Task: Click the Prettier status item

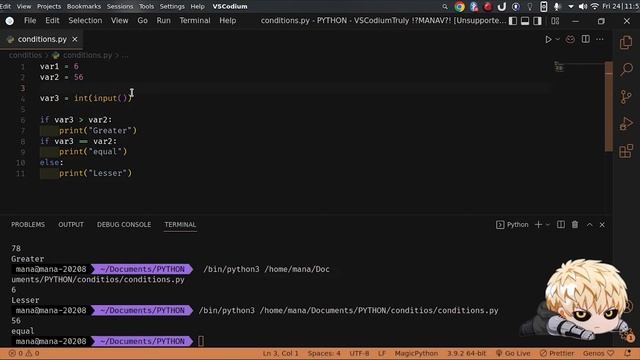Action: [x=557, y=353]
